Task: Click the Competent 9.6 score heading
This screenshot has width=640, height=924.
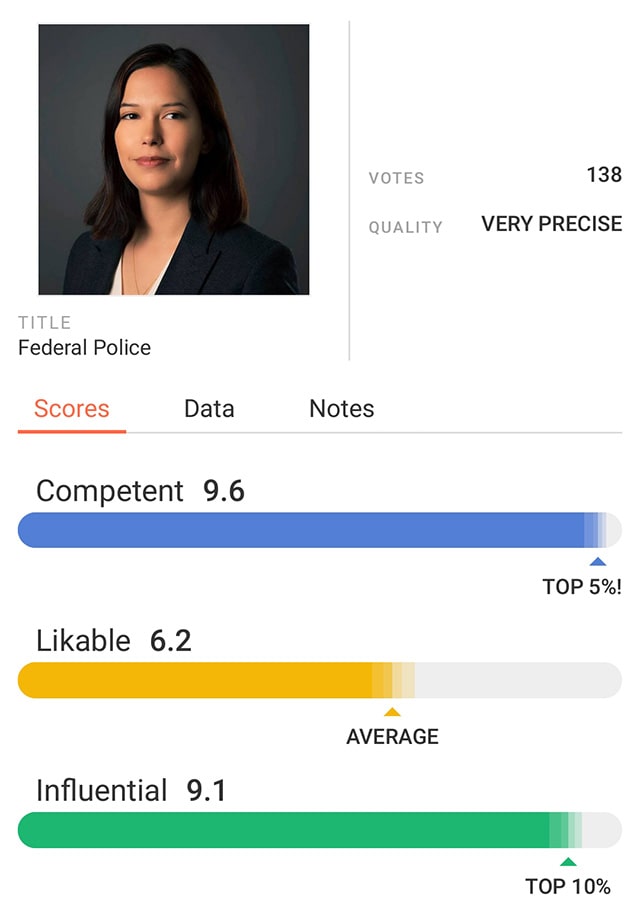Action: click(x=140, y=491)
